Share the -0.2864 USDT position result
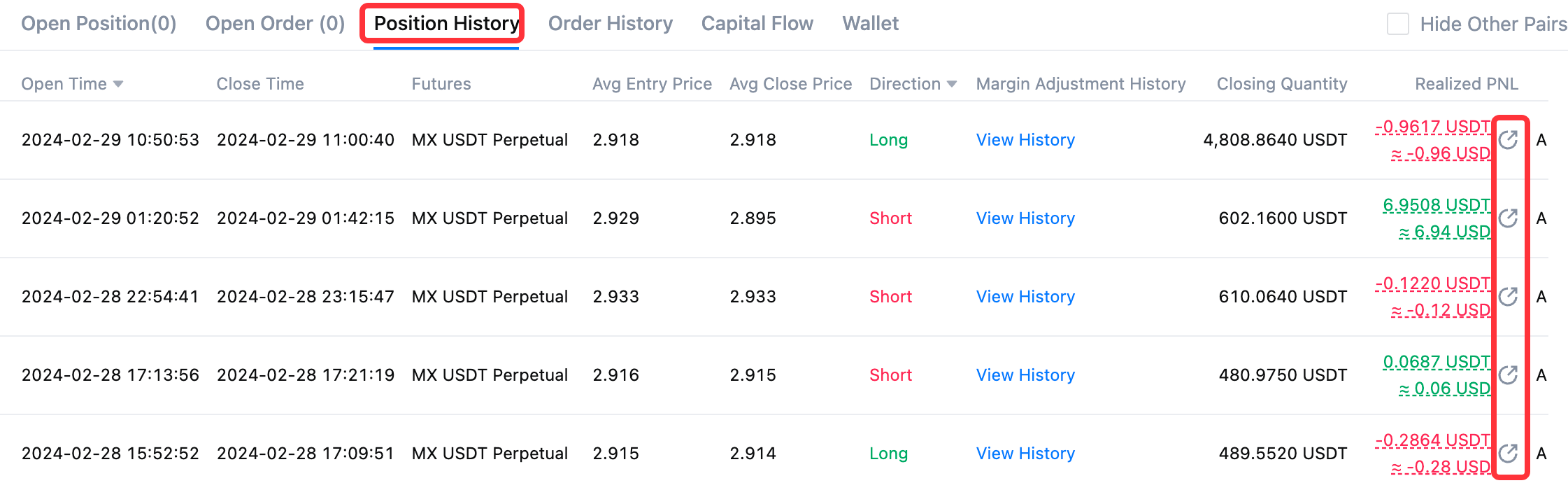The height and width of the screenshot is (490, 1568). 1509,454
